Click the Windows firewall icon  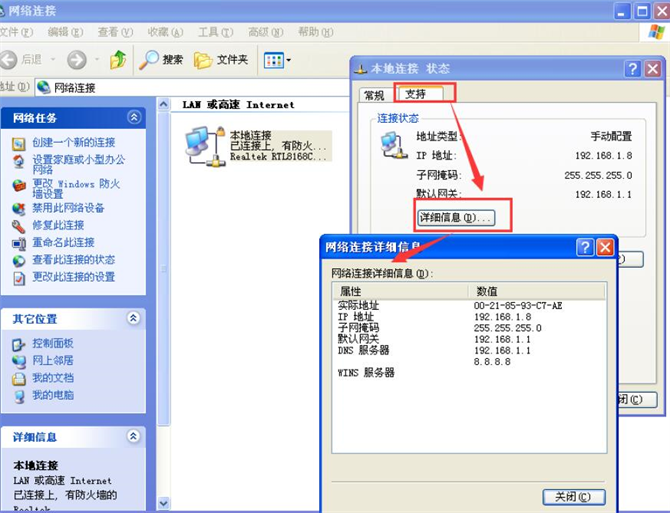[x=18, y=185]
